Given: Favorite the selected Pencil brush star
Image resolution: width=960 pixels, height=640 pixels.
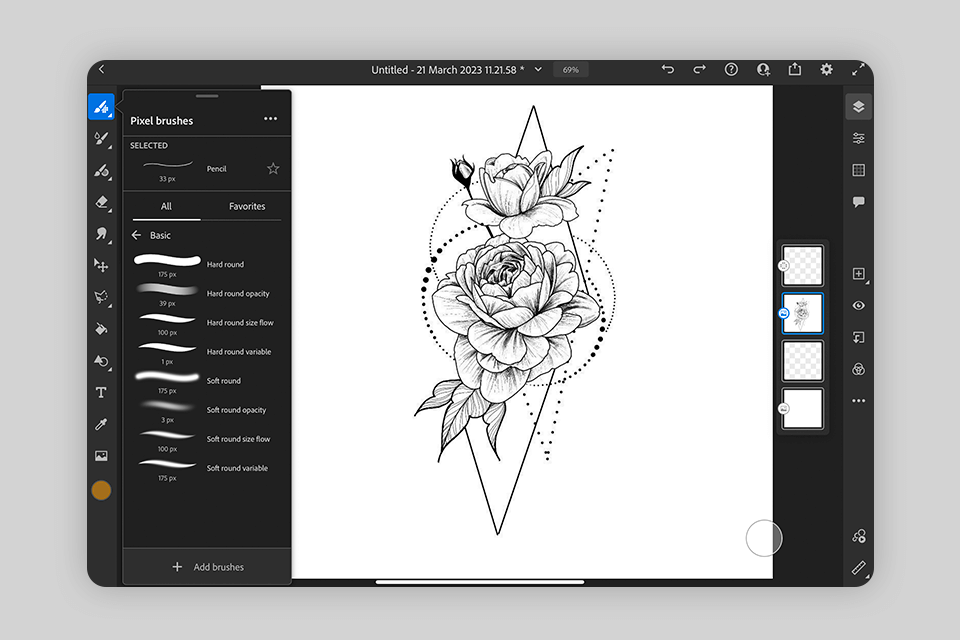Looking at the screenshot, I should pos(273,168).
